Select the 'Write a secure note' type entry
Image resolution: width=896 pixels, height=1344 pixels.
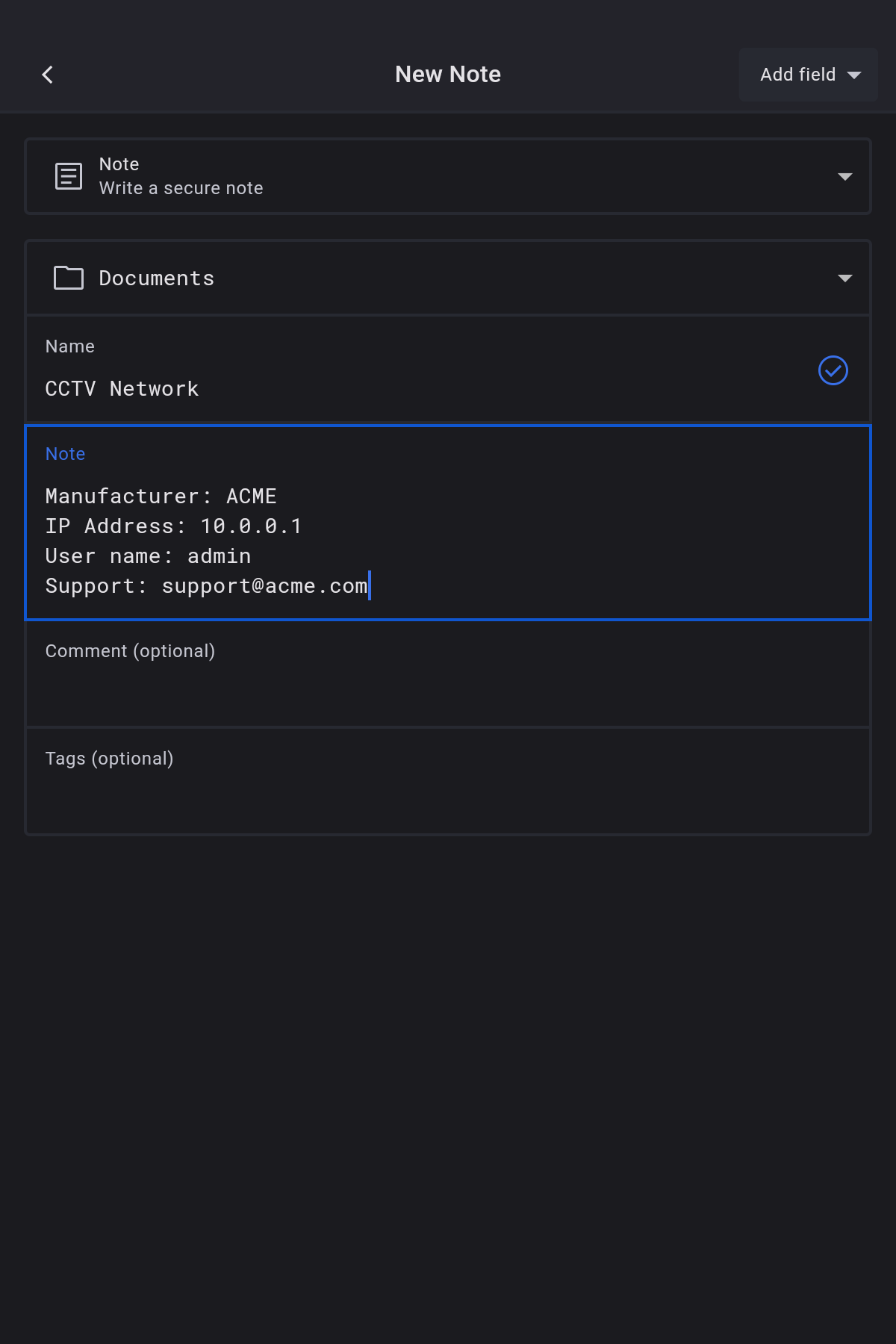[181, 188]
